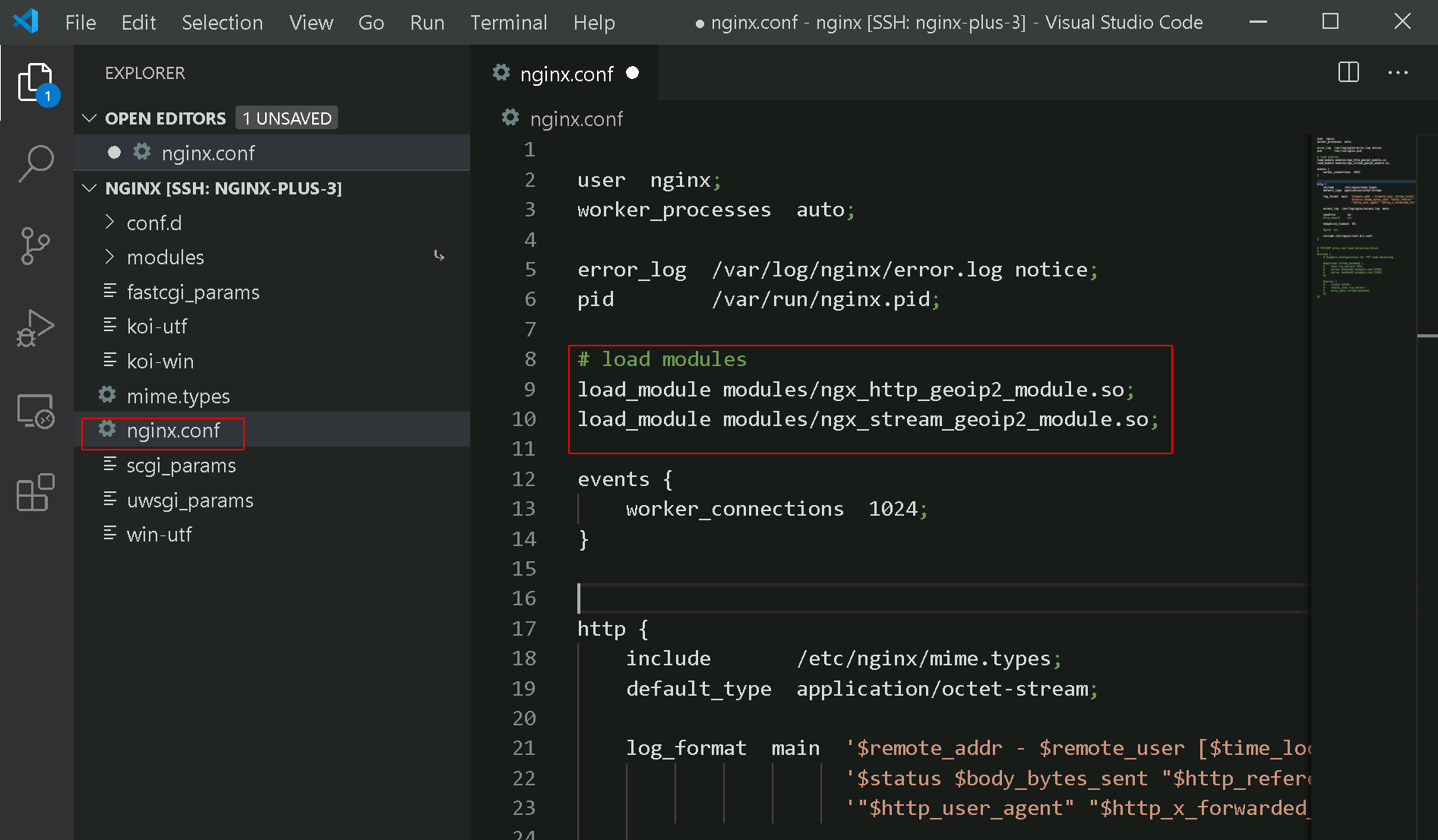1438x840 pixels.
Task: Click the VS Code logo icon
Action: [x=26, y=21]
